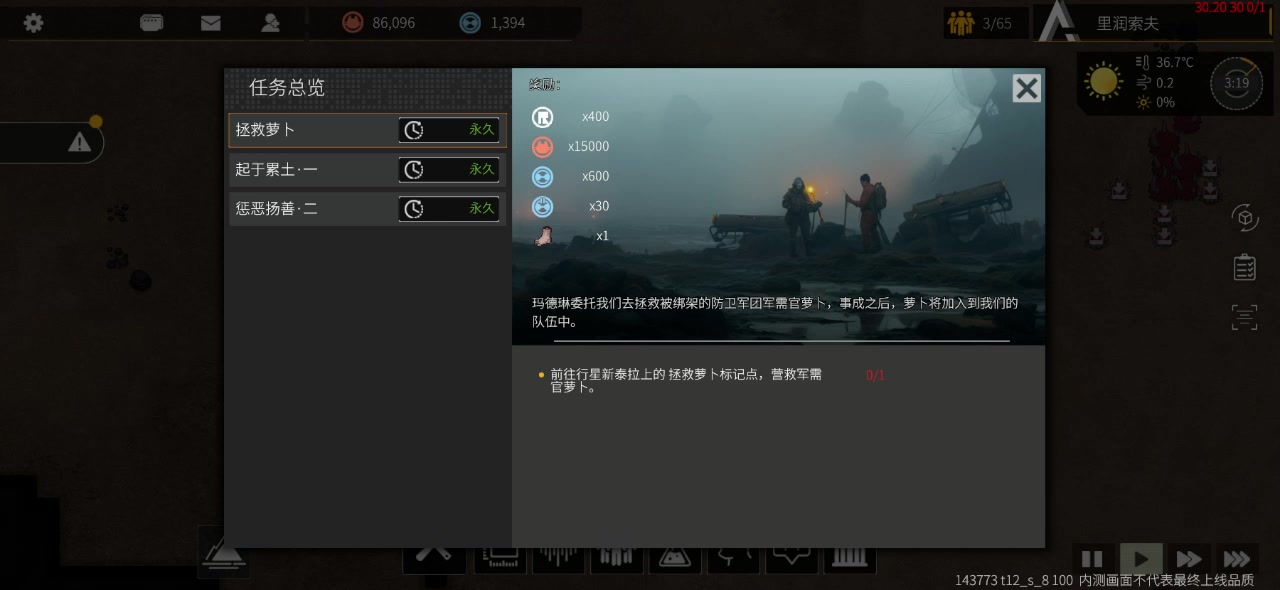Click the 任务总览 panel title
The width and height of the screenshot is (1280, 590).
(x=287, y=88)
